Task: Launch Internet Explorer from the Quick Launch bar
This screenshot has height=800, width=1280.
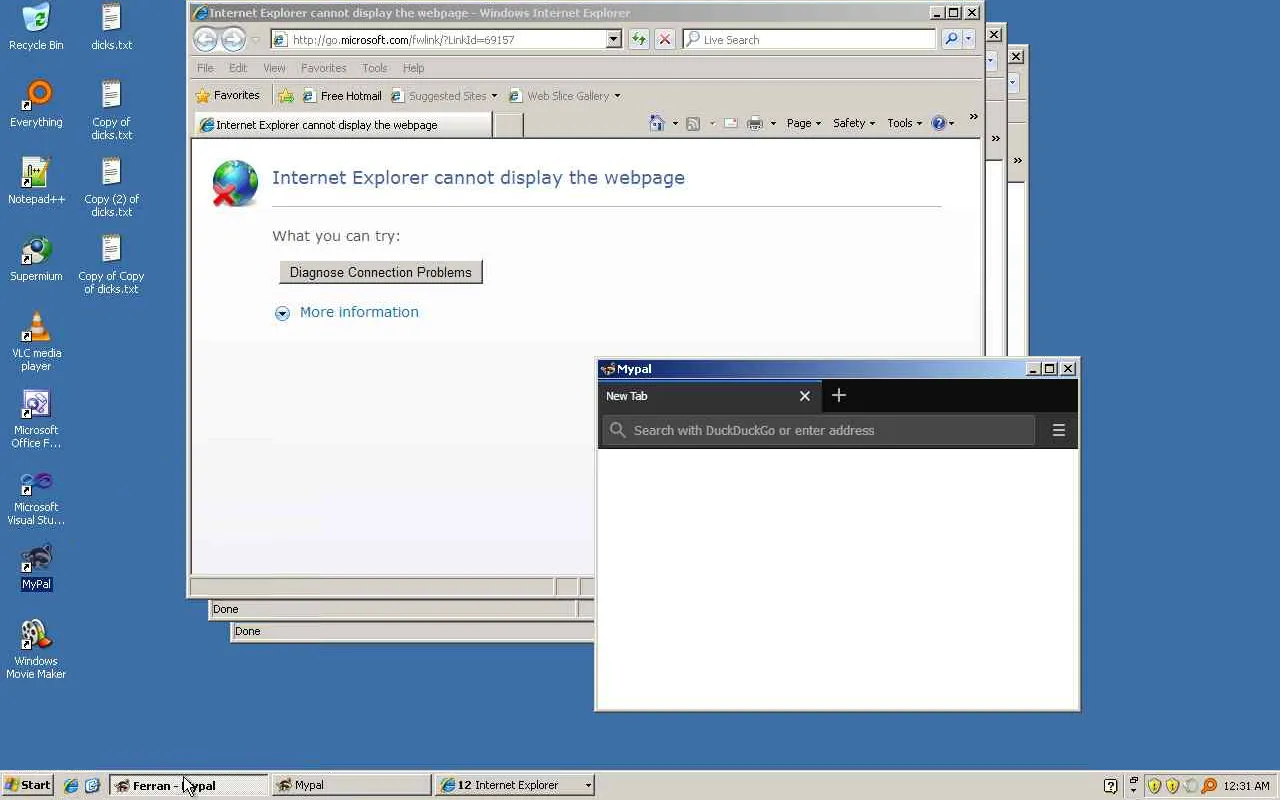Action: pos(71,786)
